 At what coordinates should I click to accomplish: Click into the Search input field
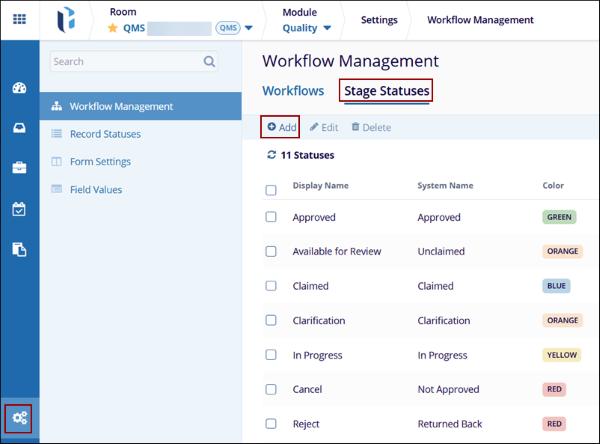[125, 62]
